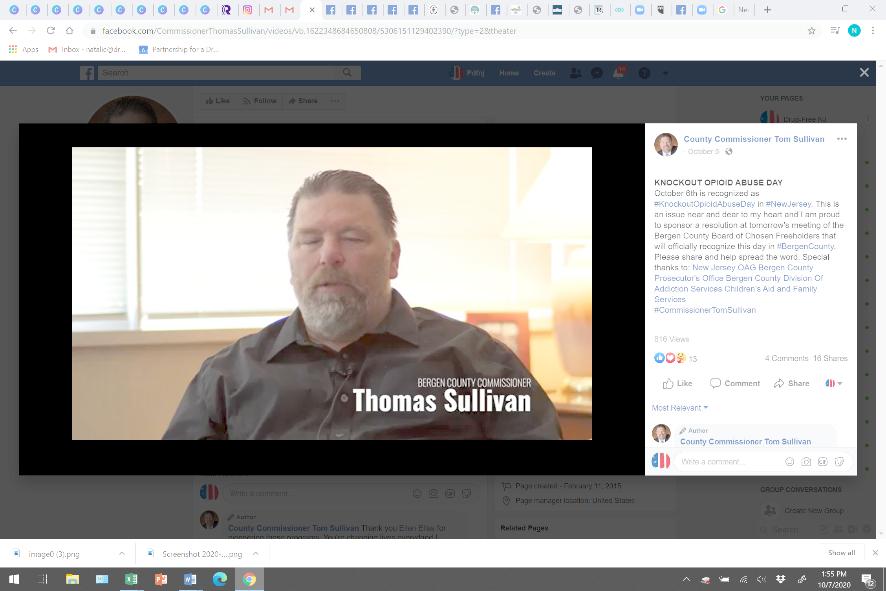Bookmark this page with the star icon

(x=811, y=31)
